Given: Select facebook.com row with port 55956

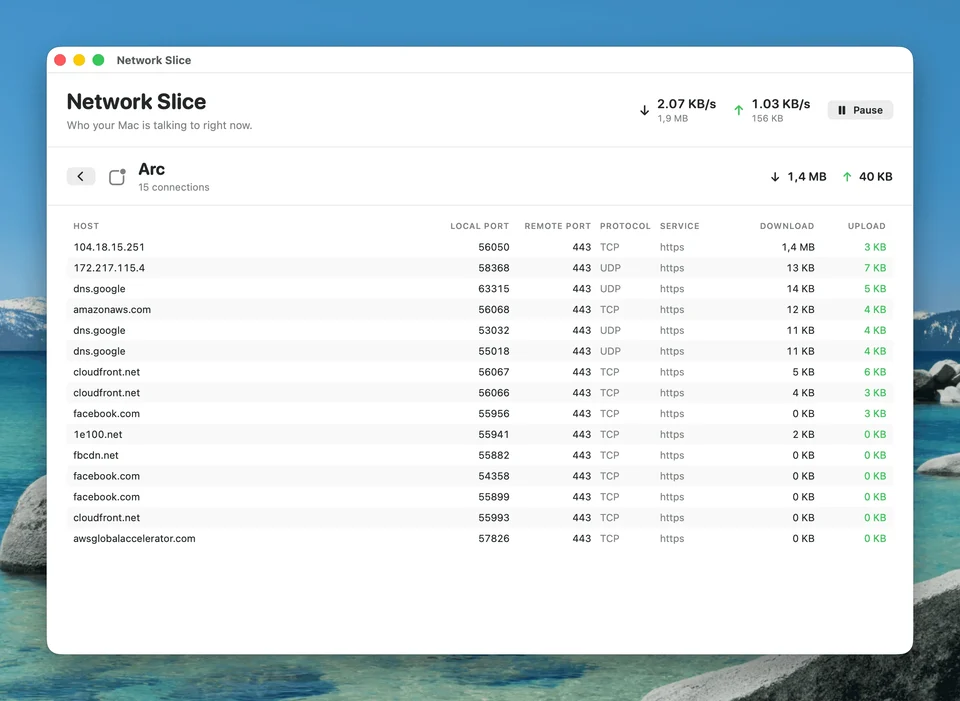Looking at the screenshot, I should 479,414.
